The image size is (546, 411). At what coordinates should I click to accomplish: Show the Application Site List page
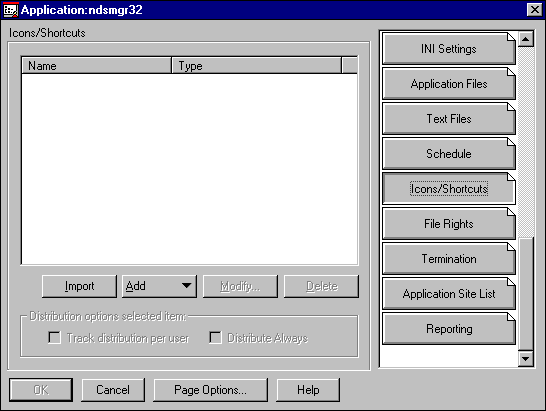(448, 294)
